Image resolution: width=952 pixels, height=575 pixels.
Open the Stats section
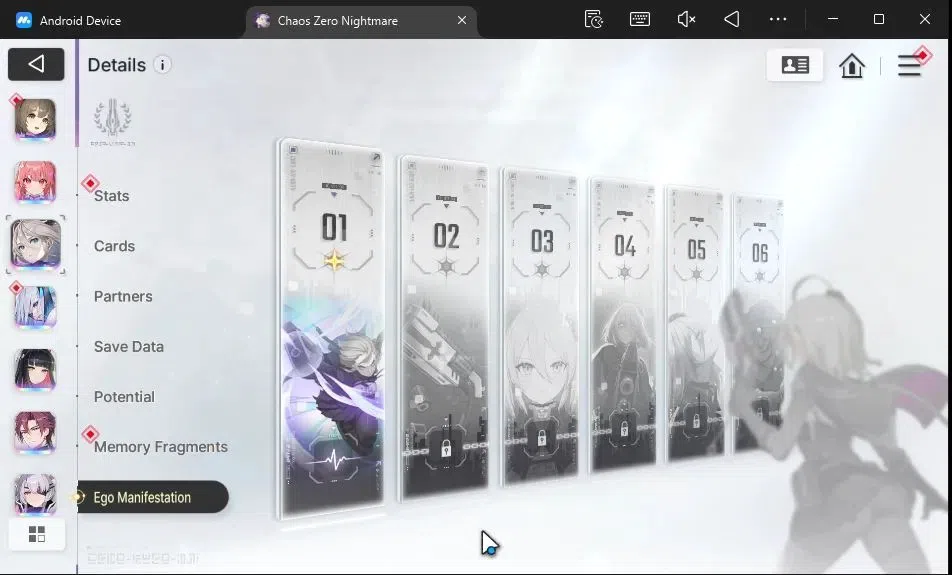[112, 196]
